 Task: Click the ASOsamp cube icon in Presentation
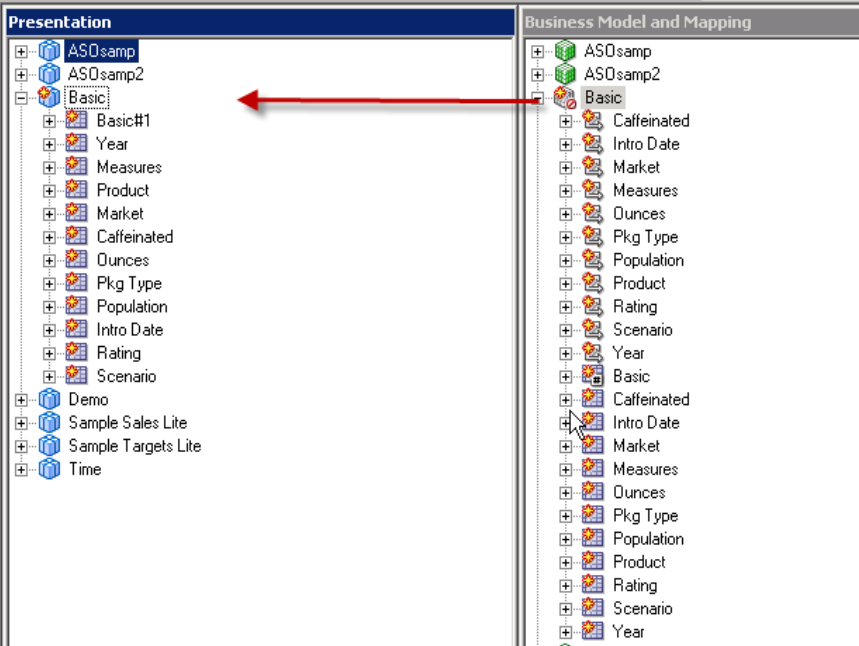pos(49,51)
